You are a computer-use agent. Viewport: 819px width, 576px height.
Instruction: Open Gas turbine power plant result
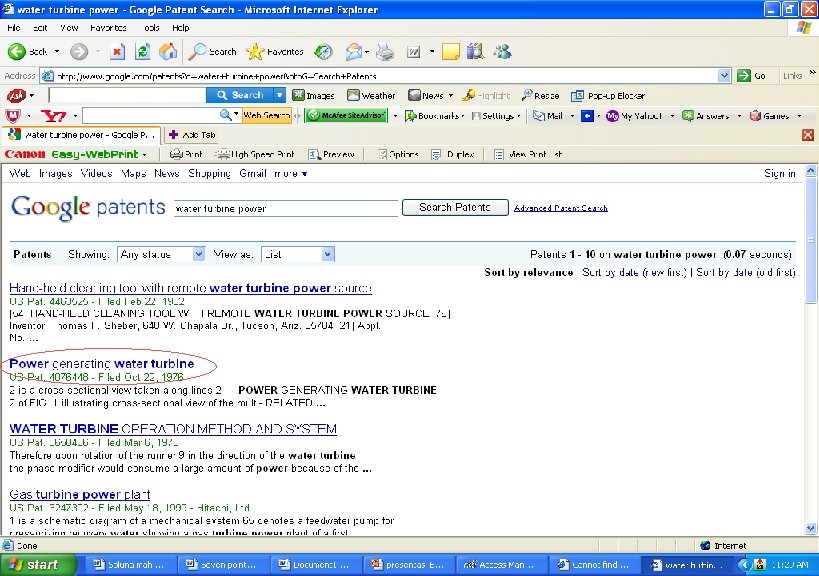(80, 494)
